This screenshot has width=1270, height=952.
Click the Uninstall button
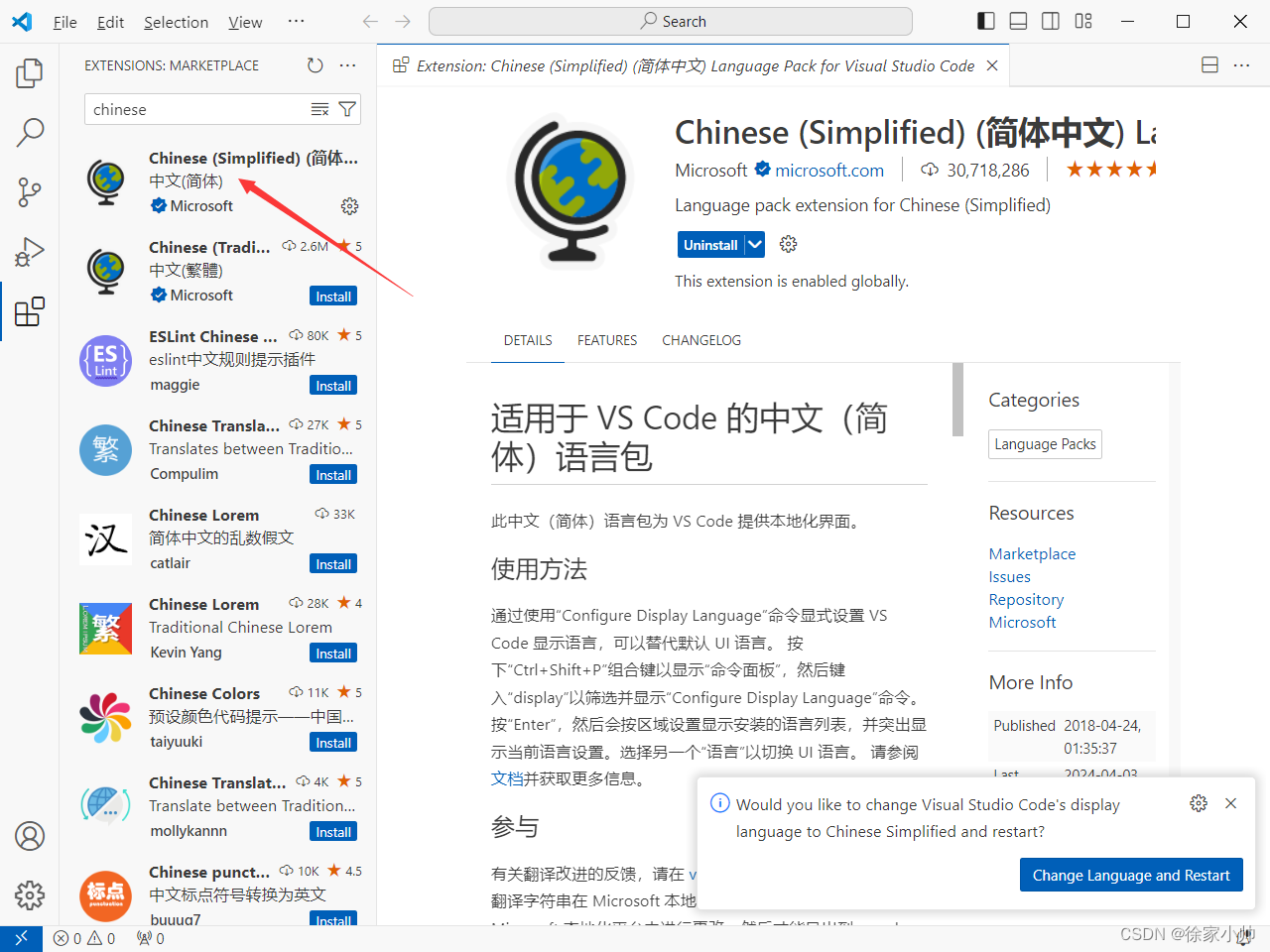pos(710,245)
